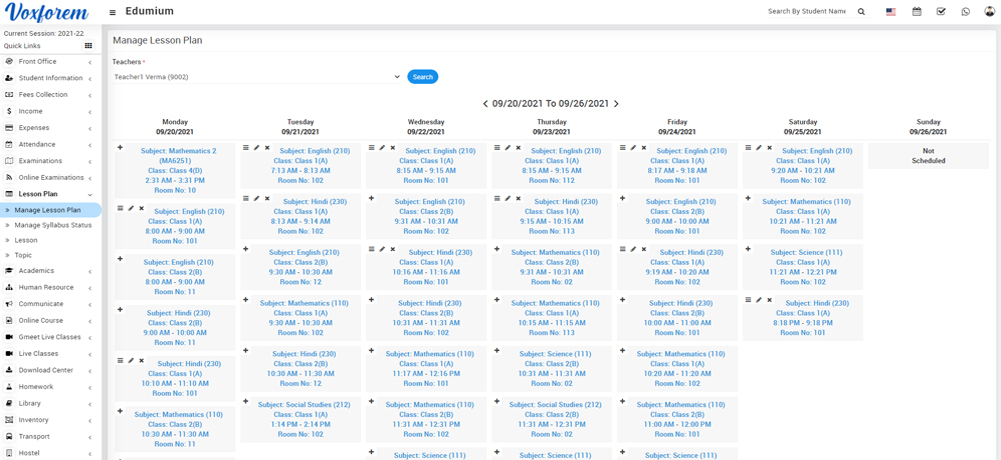This screenshot has height=460, width=1001.
Task: Click the user profile avatar
Action: pos(989,12)
